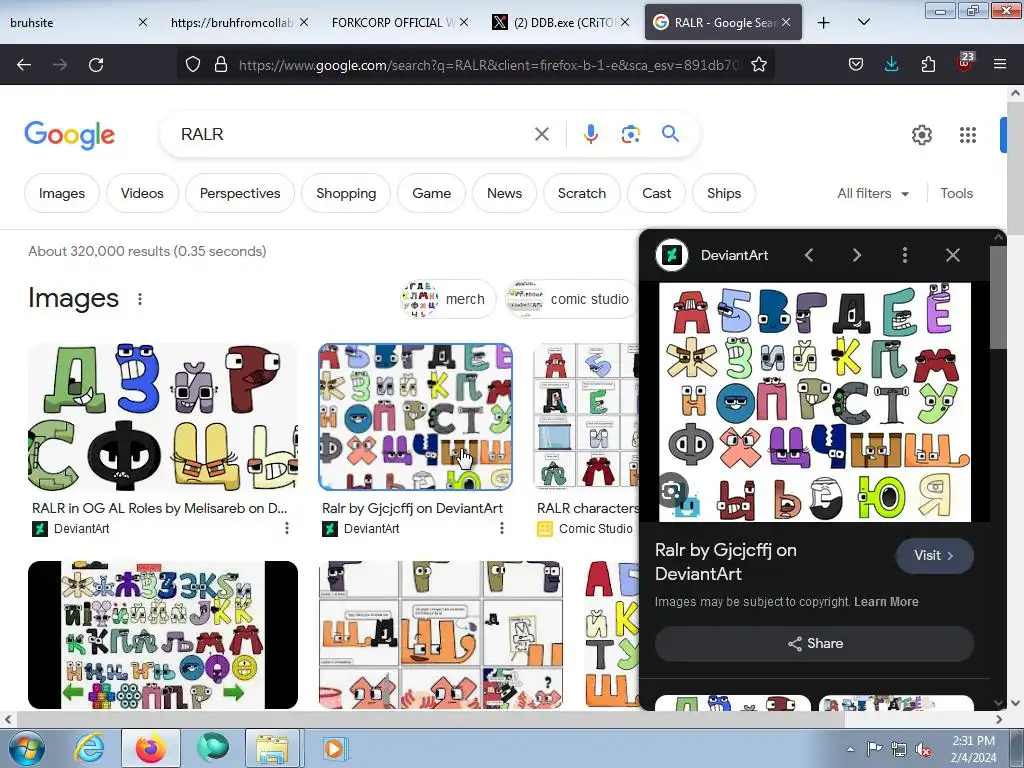The image size is (1024, 768).
Task: Submit search with magnifier icon
Action: click(x=670, y=134)
